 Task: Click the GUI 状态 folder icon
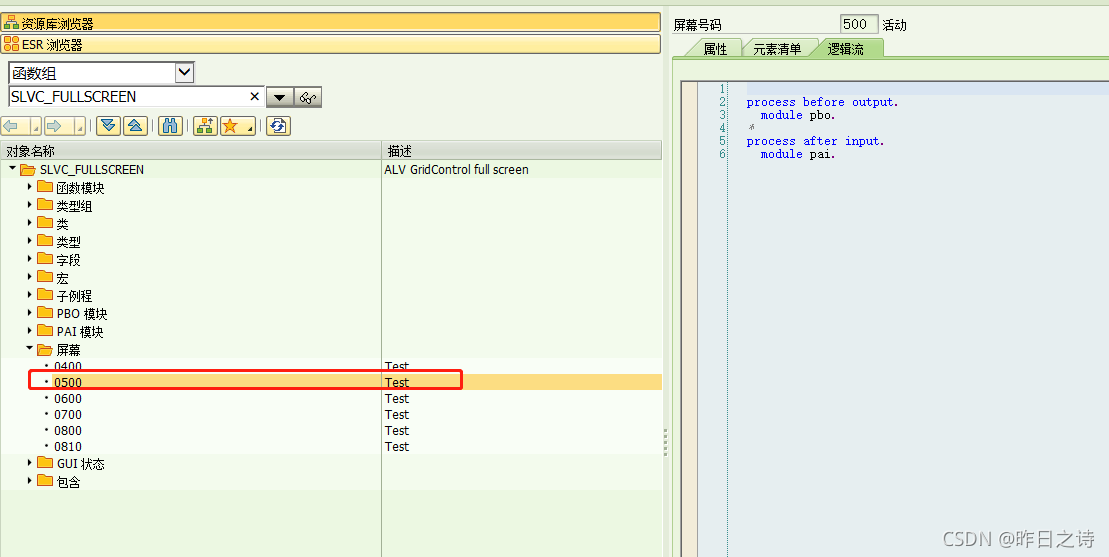[x=45, y=463]
